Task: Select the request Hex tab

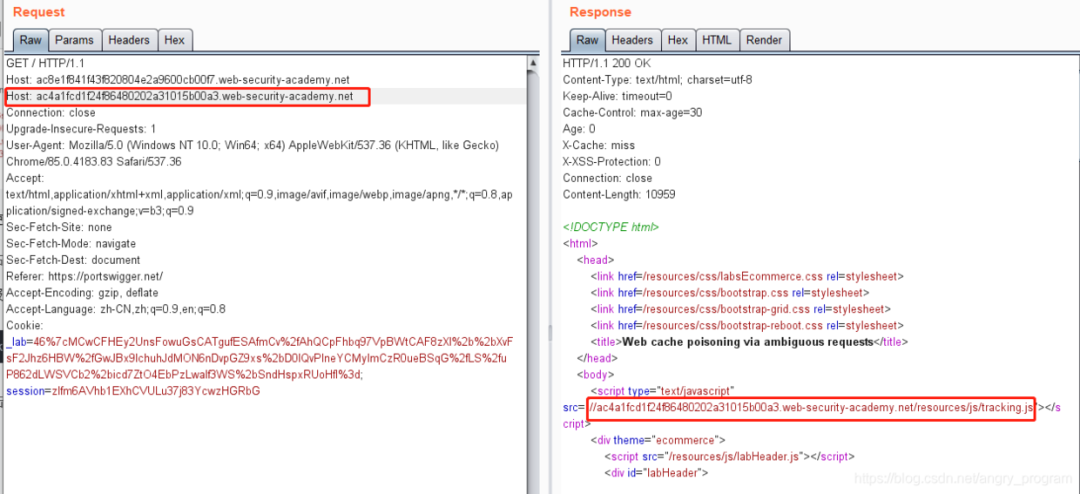Action: (174, 40)
